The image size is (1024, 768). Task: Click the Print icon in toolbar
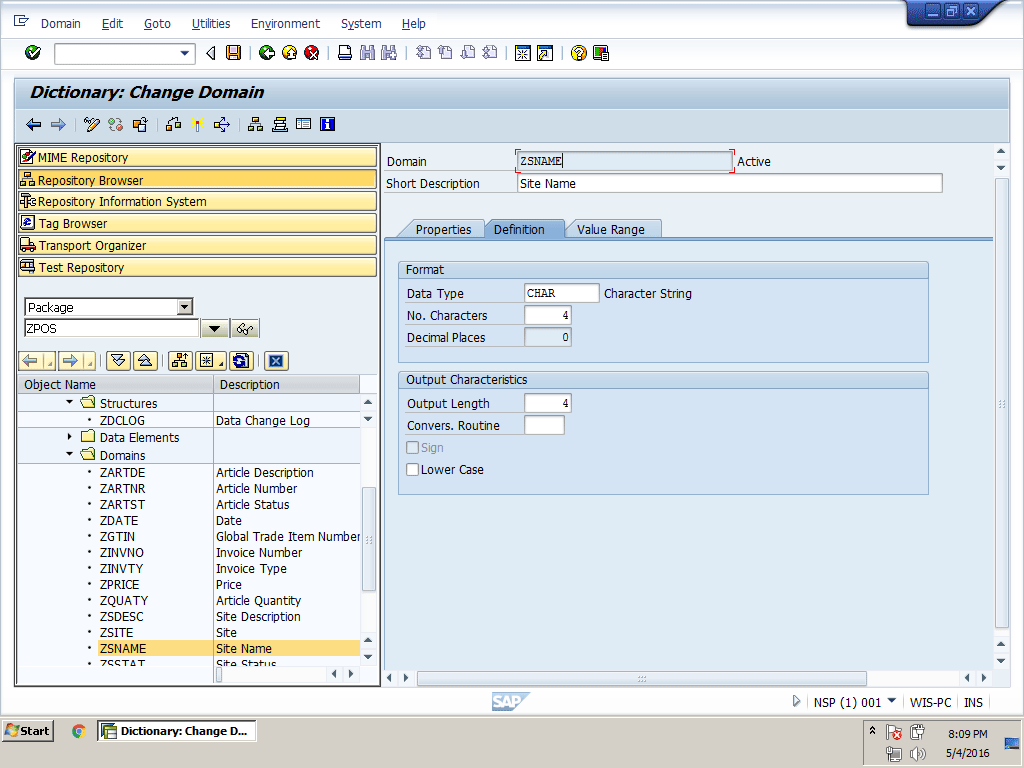tap(345, 53)
